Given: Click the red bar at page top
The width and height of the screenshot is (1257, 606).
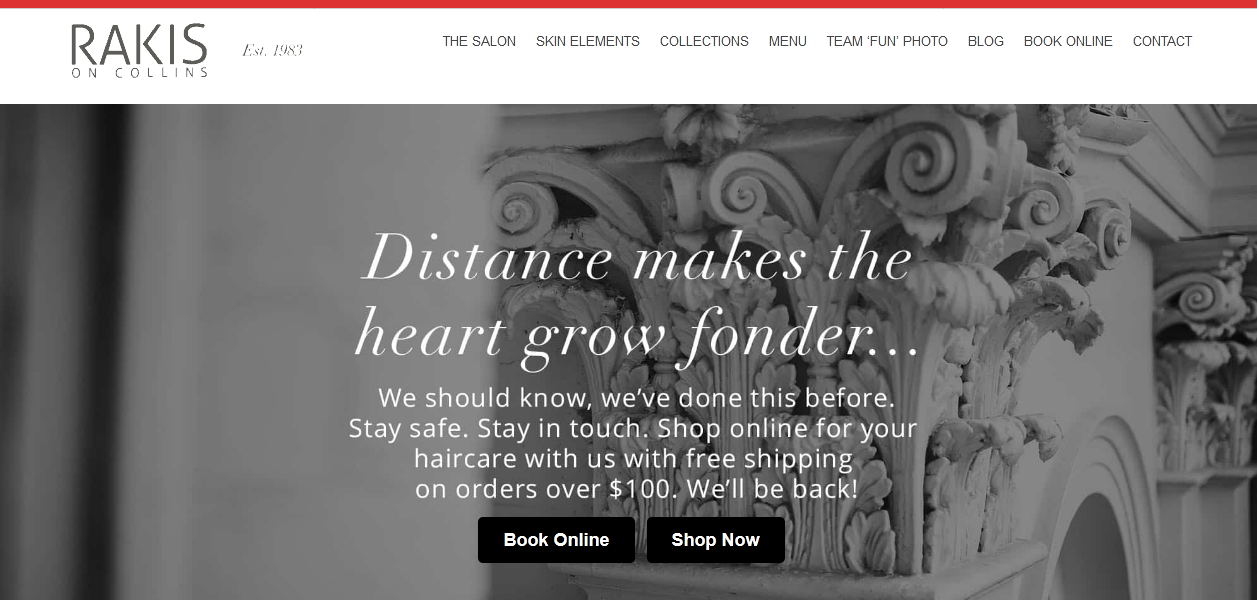Looking at the screenshot, I should tap(628, 4).
